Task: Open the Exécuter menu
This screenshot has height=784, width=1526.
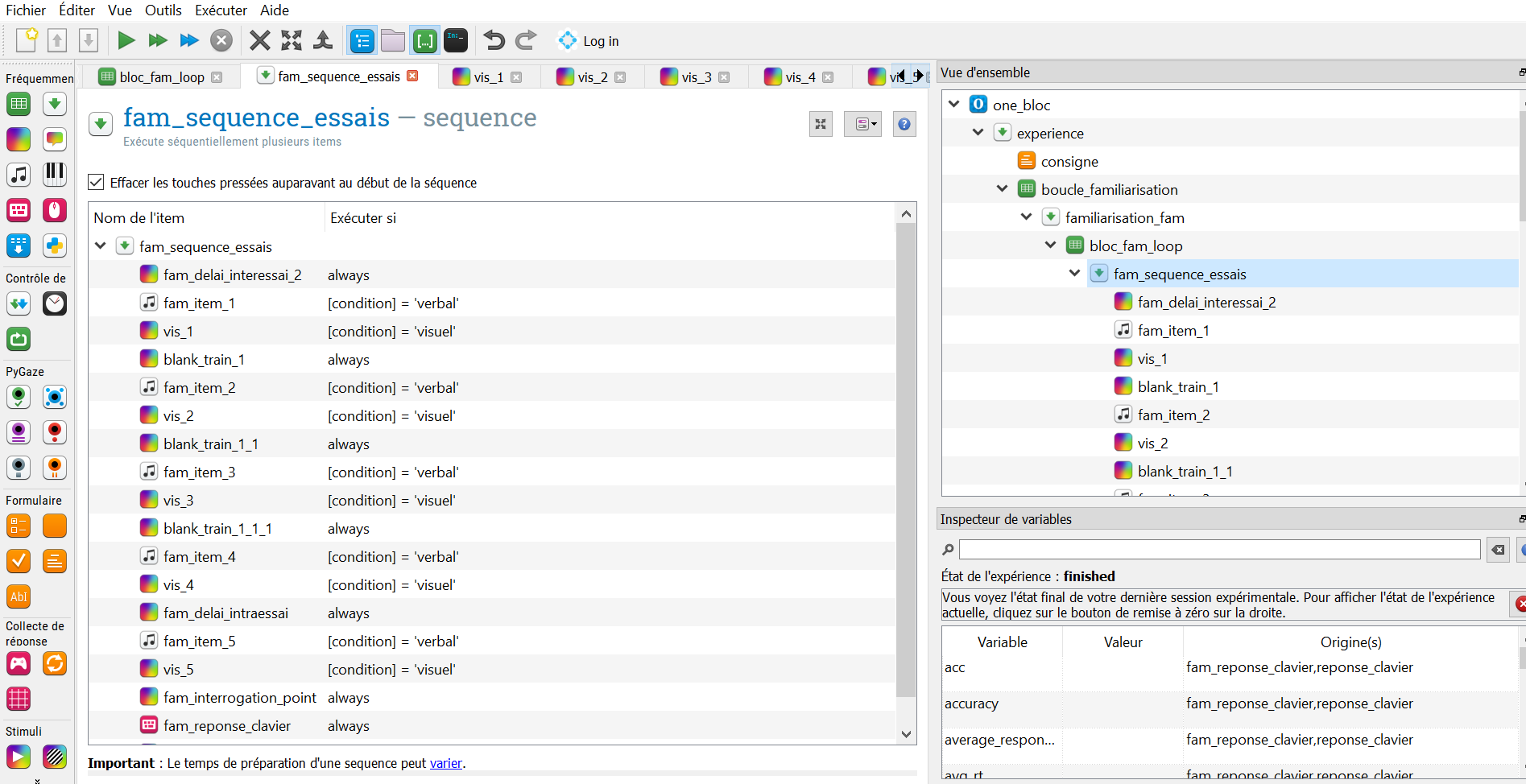Action: [221, 10]
